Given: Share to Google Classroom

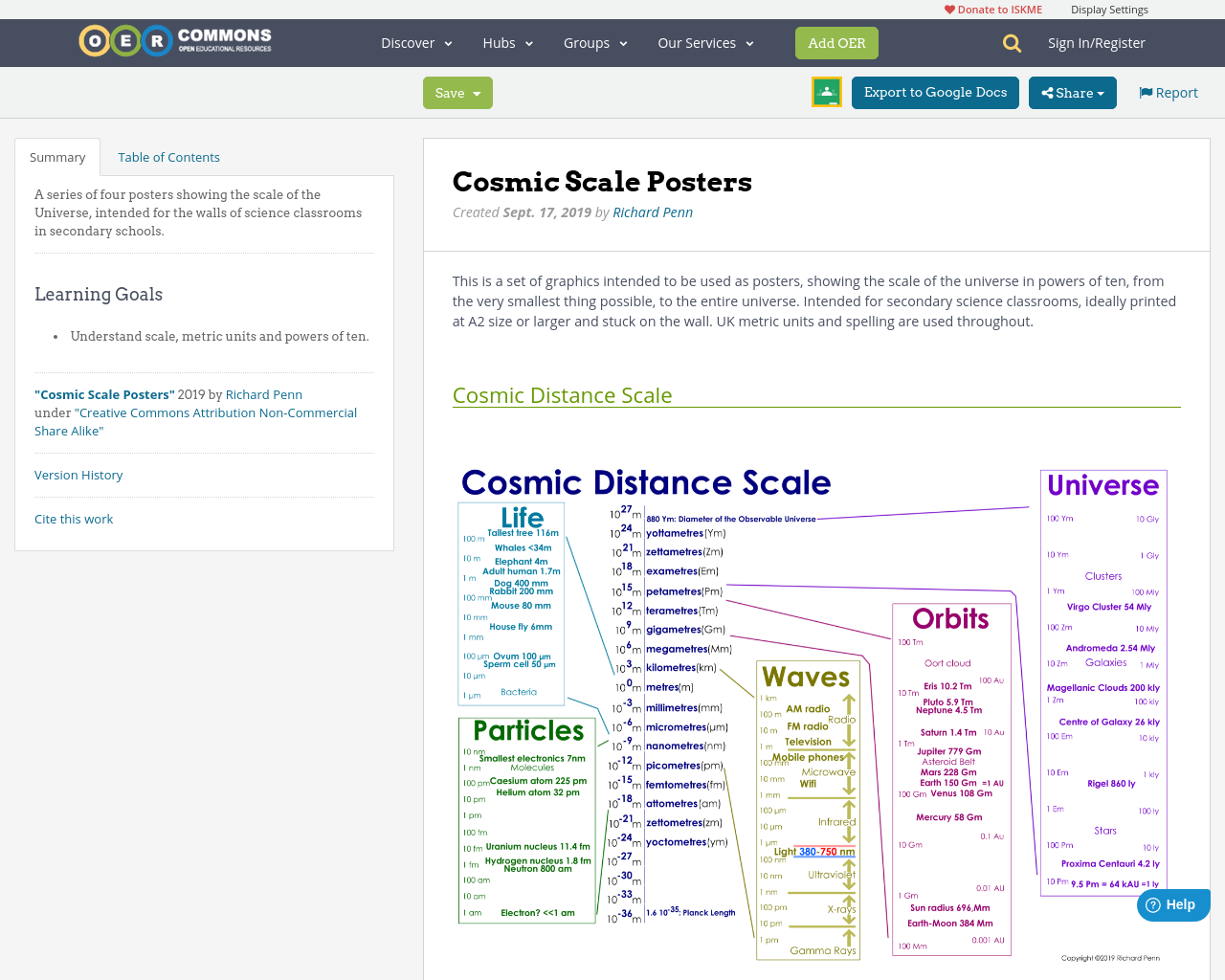Looking at the screenshot, I should [x=826, y=92].
